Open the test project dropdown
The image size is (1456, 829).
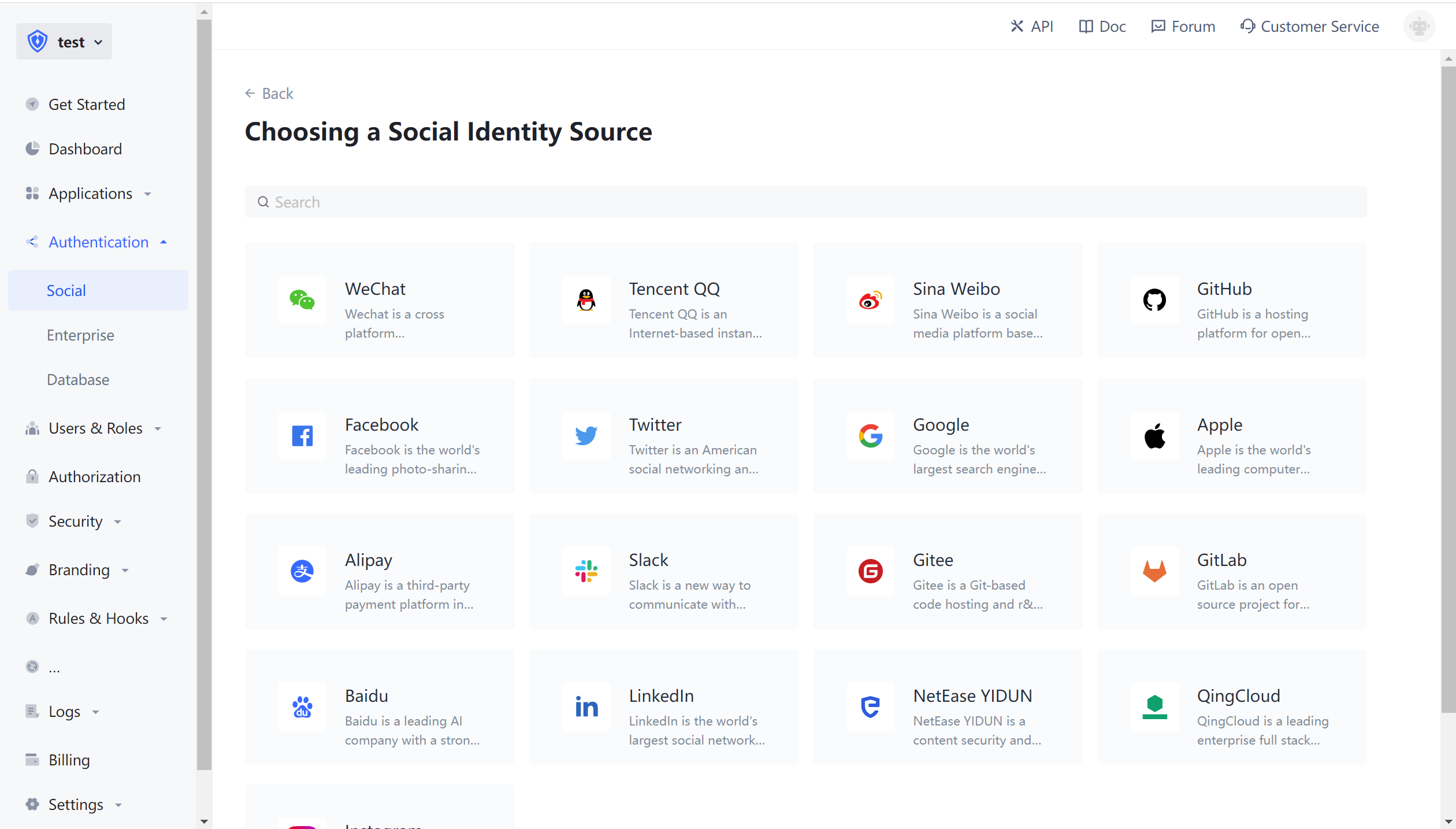[x=64, y=42]
